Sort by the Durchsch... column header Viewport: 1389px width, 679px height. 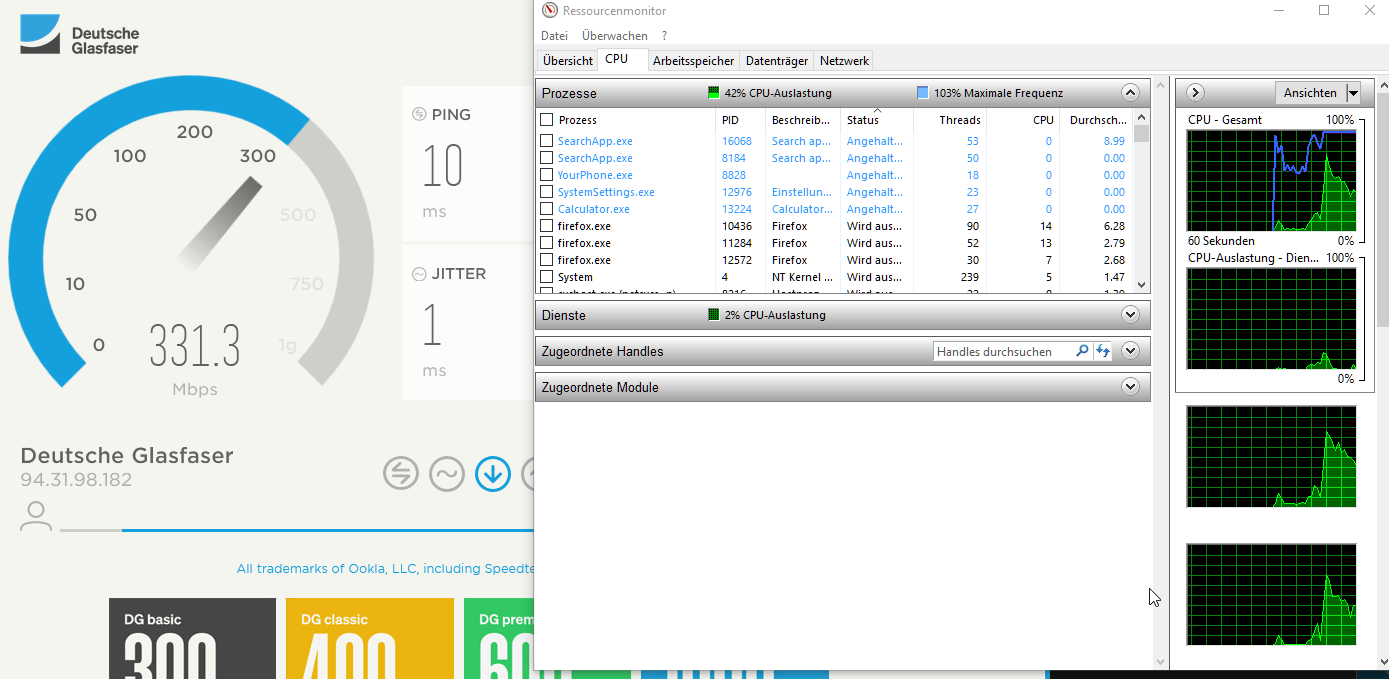tap(1097, 120)
